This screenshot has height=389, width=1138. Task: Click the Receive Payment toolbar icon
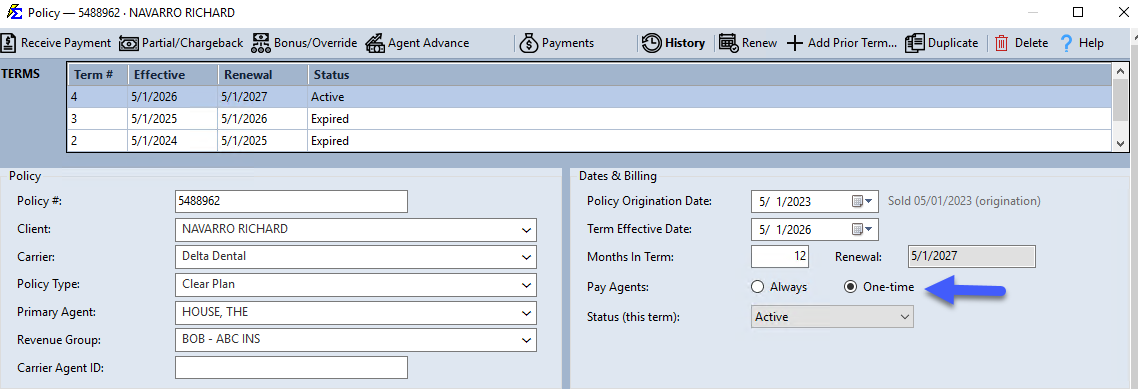pyautogui.click(x=9, y=43)
